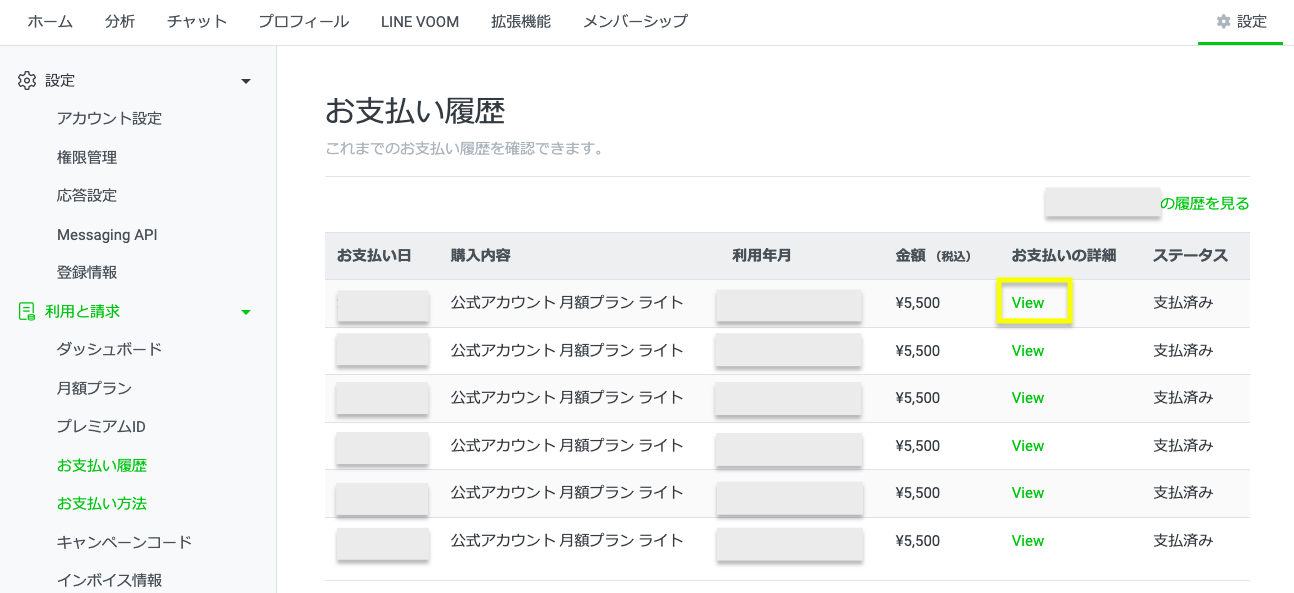Open the チャット menu item

click(x=196, y=20)
